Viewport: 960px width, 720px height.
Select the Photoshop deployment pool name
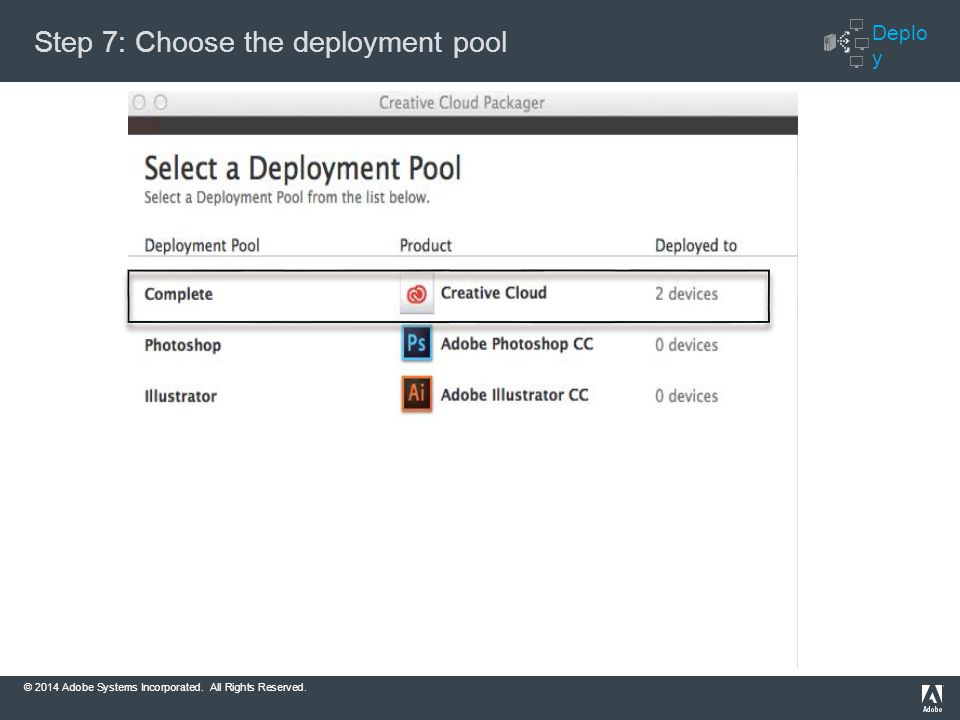coord(182,345)
